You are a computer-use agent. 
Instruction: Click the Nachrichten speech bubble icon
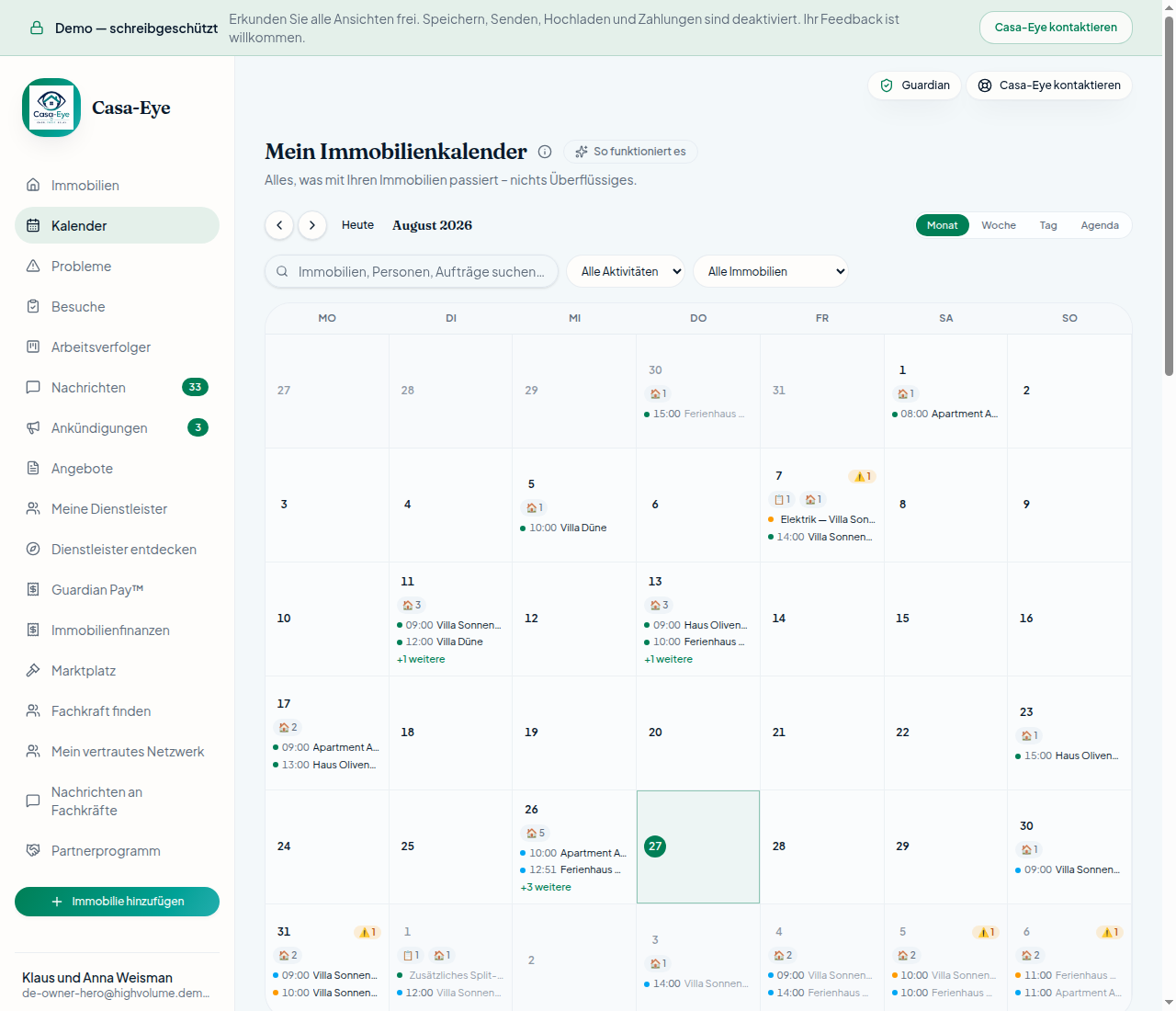click(x=33, y=387)
